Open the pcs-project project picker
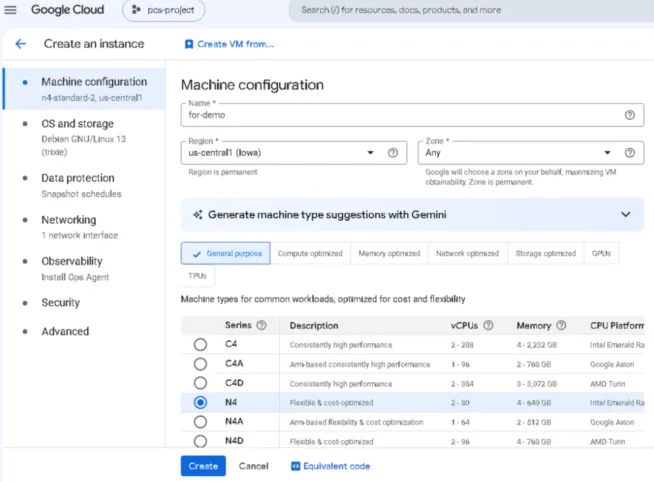The height and width of the screenshot is (482, 654). (x=164, y=10)
